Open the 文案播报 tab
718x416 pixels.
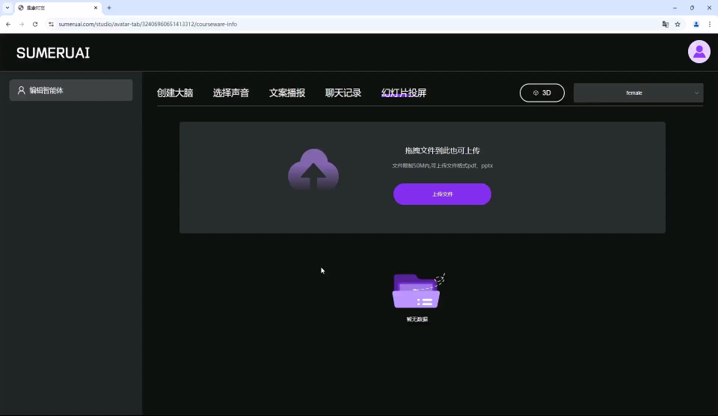(x=287, y=93)
